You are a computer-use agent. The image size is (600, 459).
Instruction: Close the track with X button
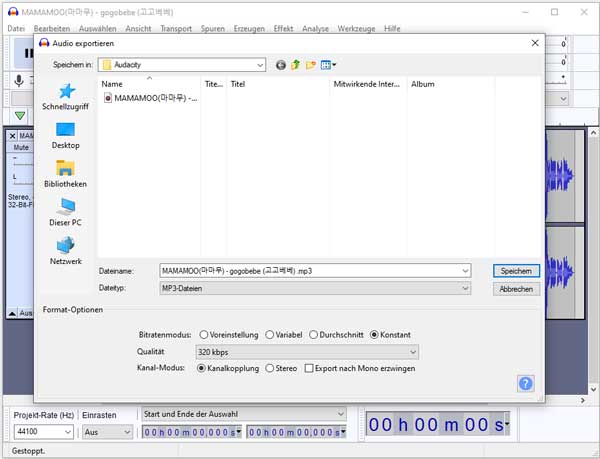12,136
